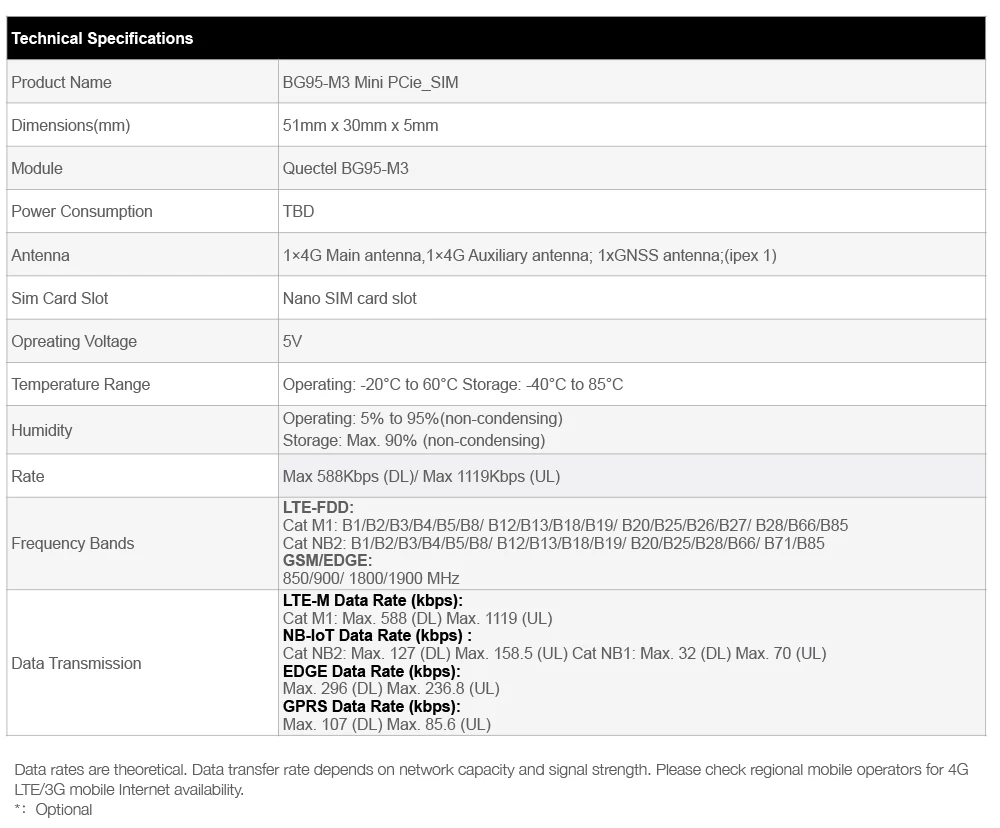Click the *: Optional footnote
The image size is (1000, 828).
point(53,810)
